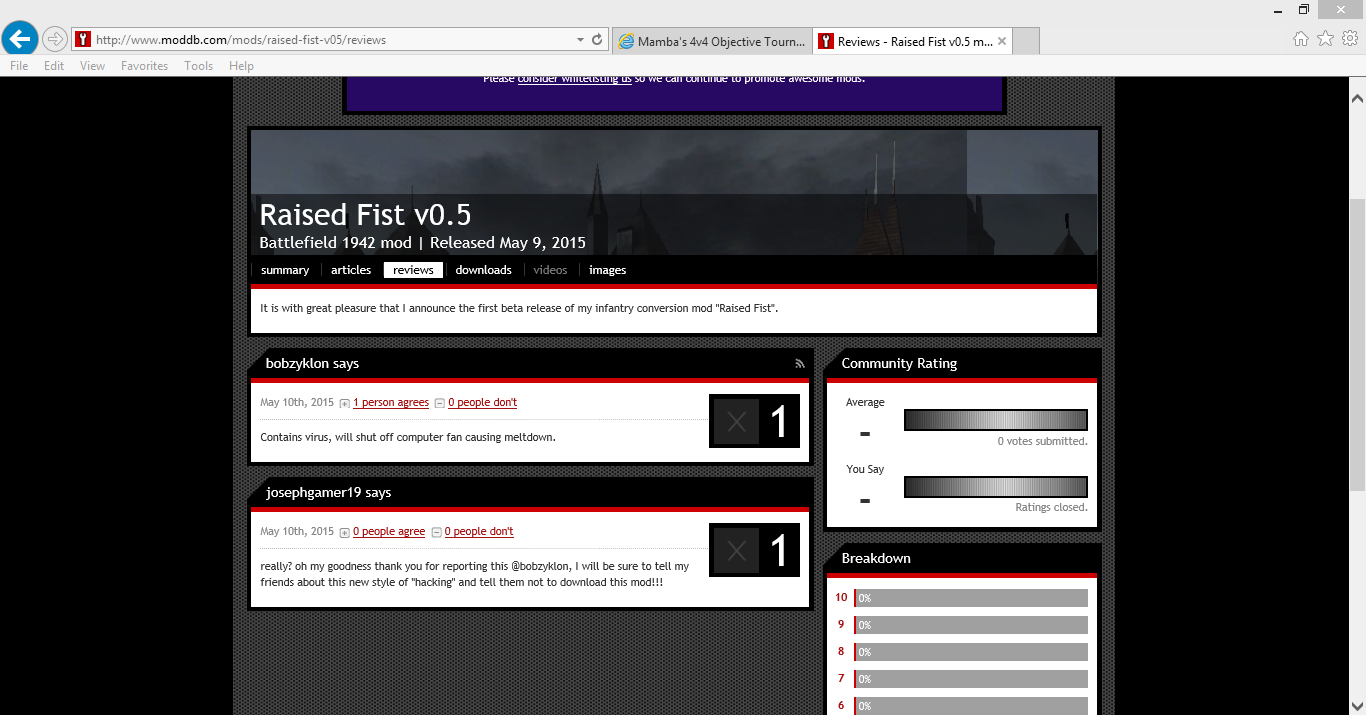Follow the 'consider whitelisting us' link

point(574,79)
